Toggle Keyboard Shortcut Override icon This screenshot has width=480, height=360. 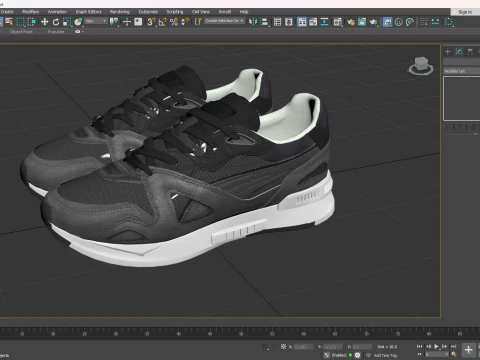[x=138, y=22]
